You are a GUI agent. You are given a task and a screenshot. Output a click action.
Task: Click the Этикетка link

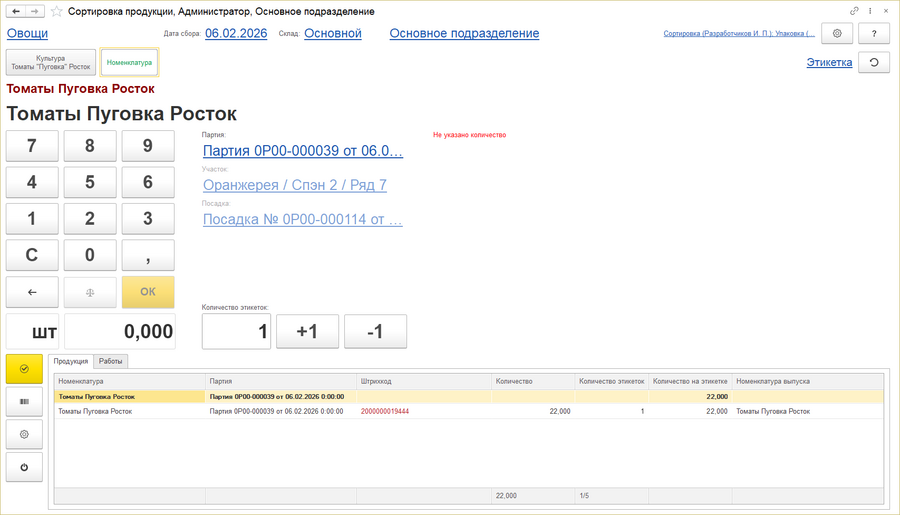[x=829, y=62]
